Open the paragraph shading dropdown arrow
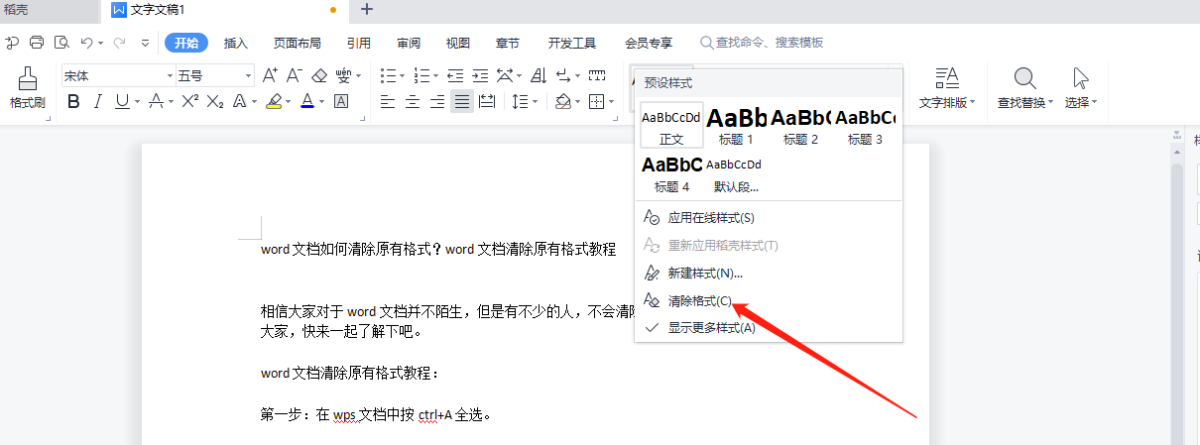1200x445 pixels. click(578, 101)
